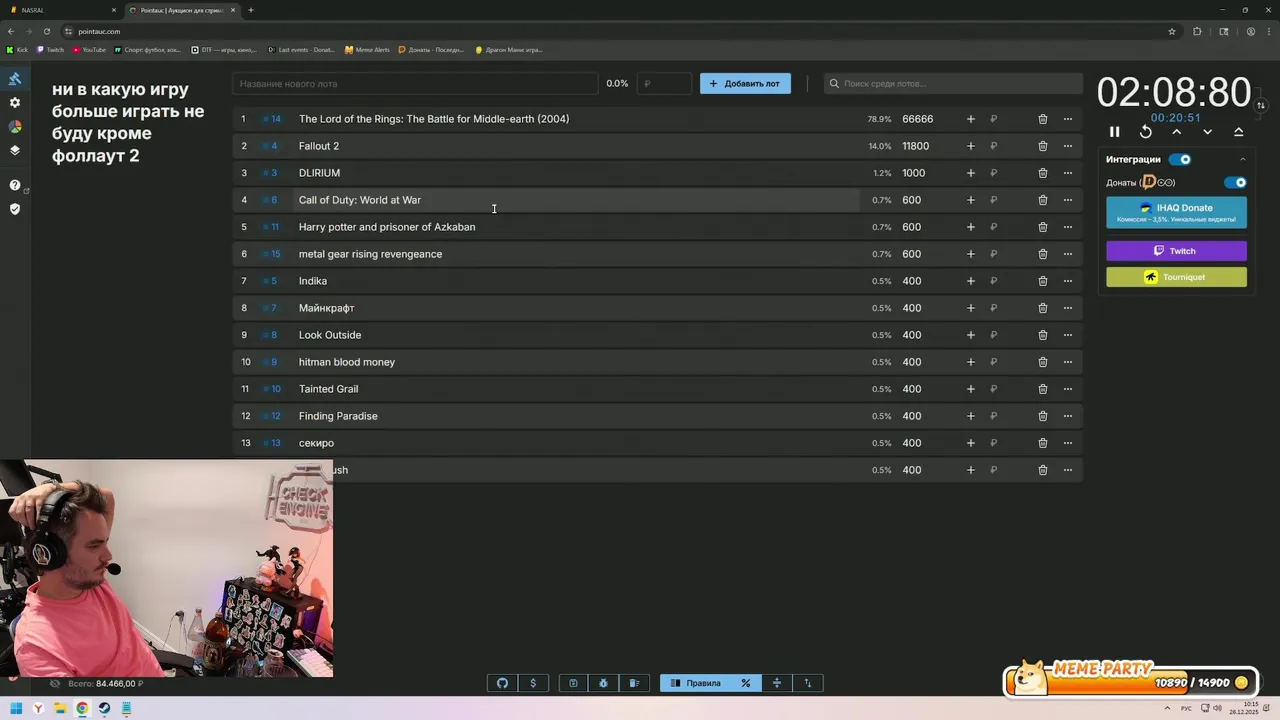Open IHAQ Donate integration
Viewport: 1280px width, 720px height.
tap(1176, 212)
